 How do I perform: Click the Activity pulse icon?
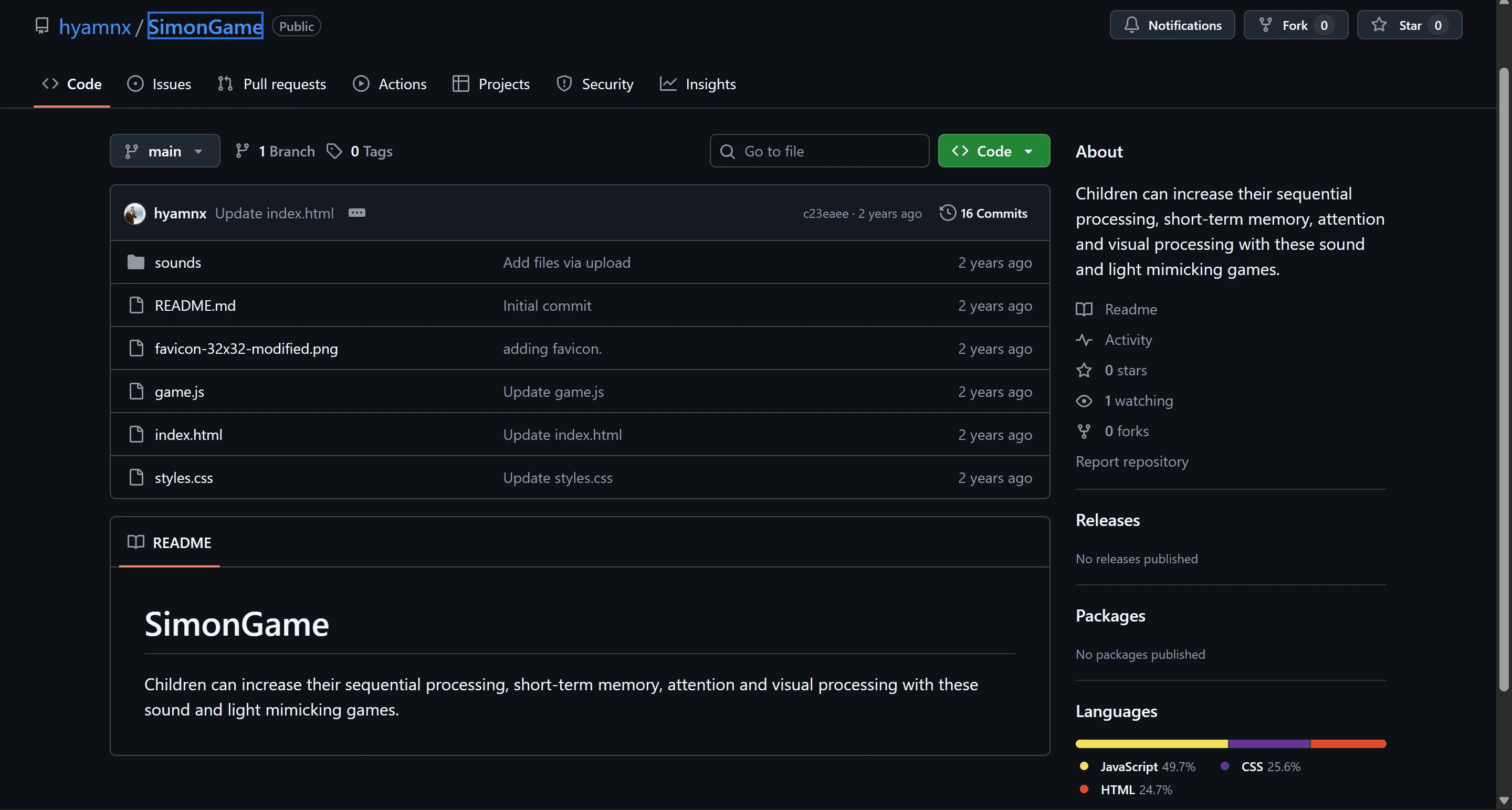(x=1084, y=340)
